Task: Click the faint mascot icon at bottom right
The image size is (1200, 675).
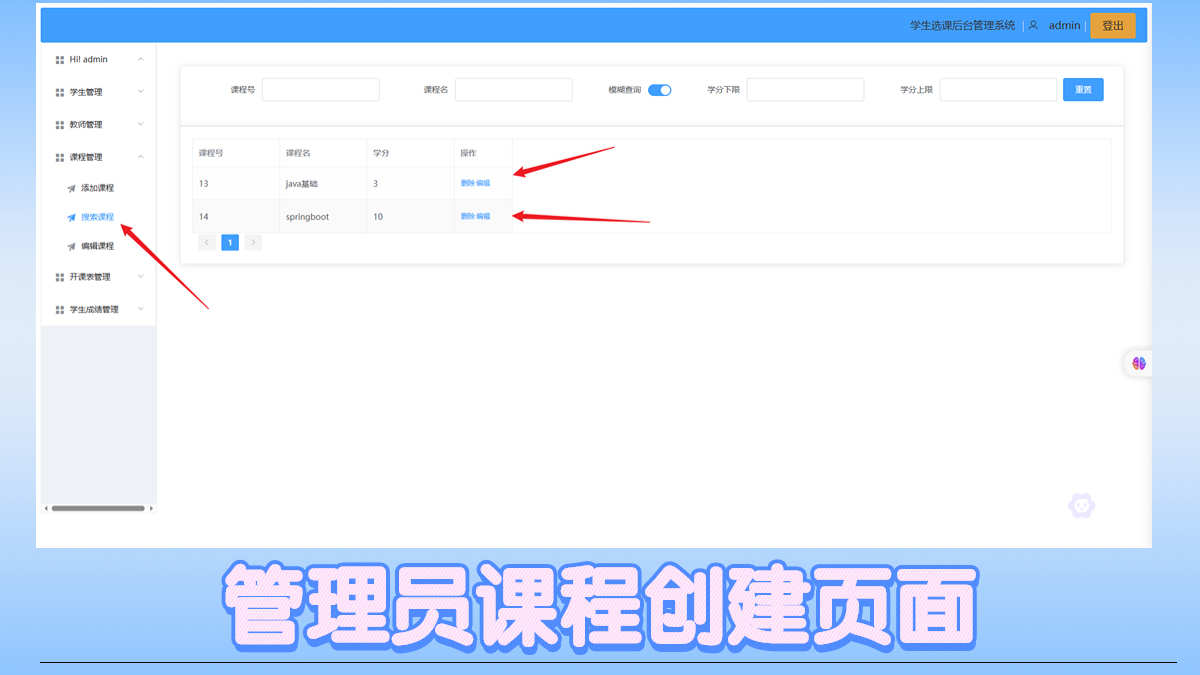Action: click(1081, 505)
